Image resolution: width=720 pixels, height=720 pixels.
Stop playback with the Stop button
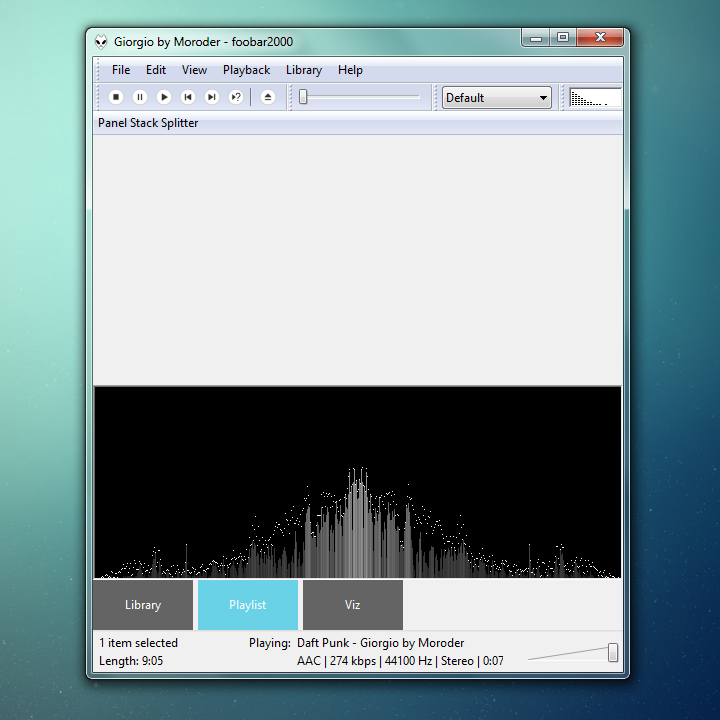[116, 97]
